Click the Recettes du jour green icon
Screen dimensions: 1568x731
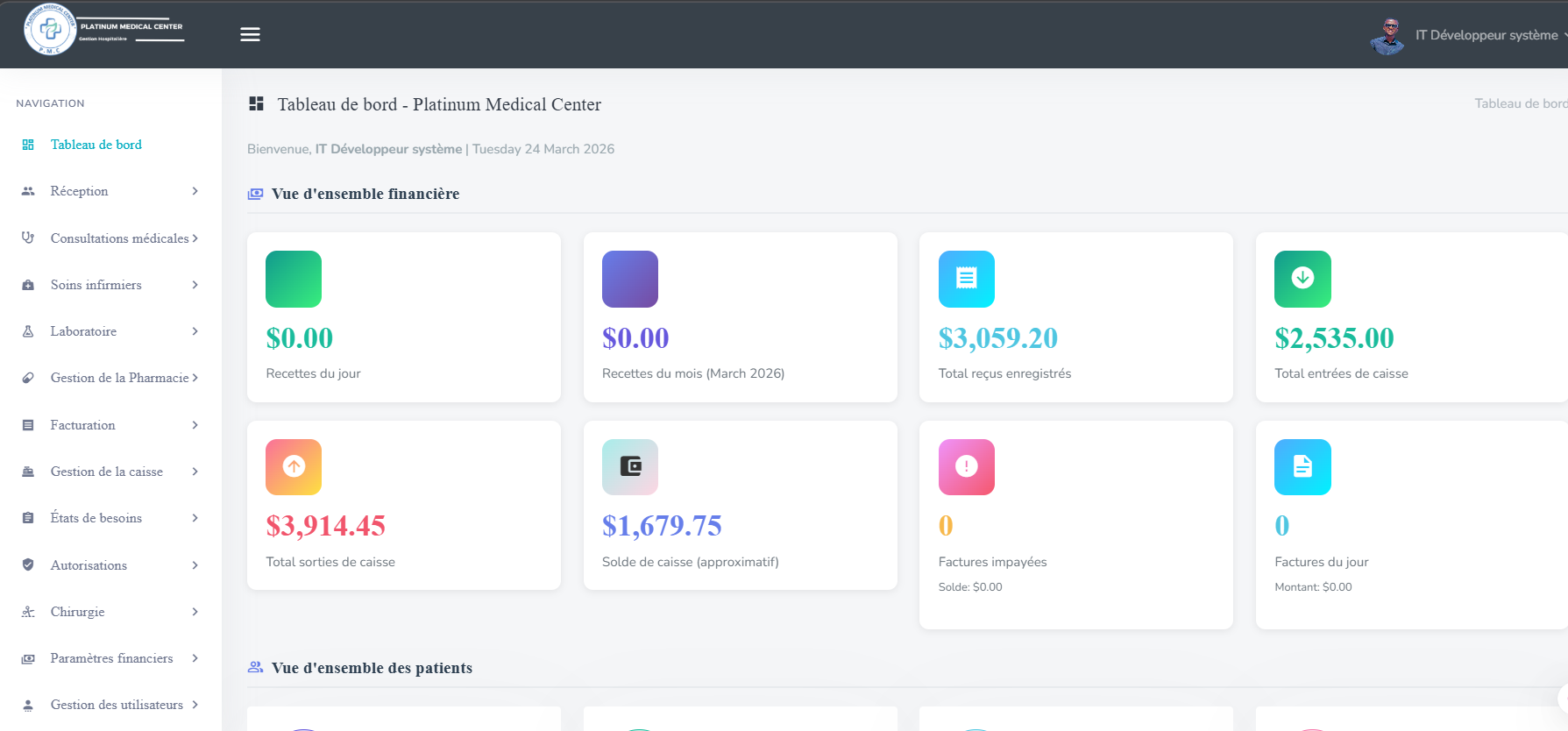click(x=294, y=279)
